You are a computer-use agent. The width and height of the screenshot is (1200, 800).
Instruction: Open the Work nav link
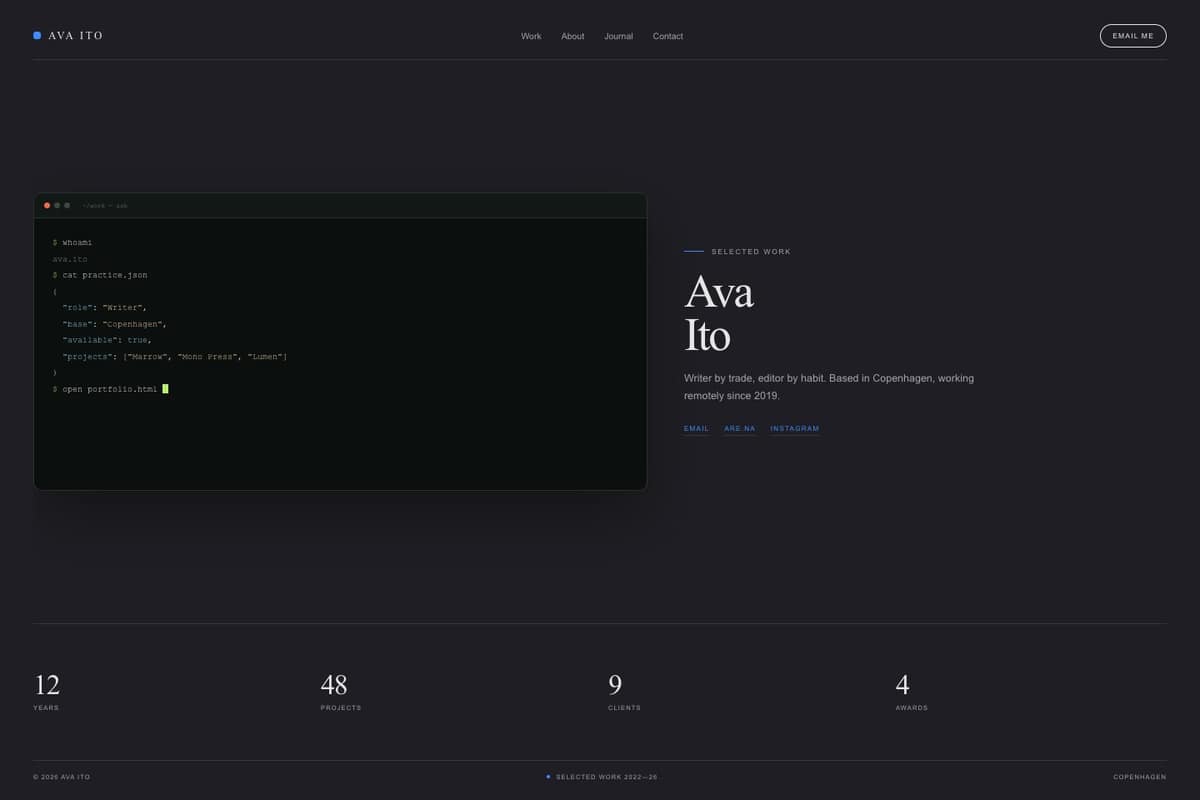tap(531, 36)
